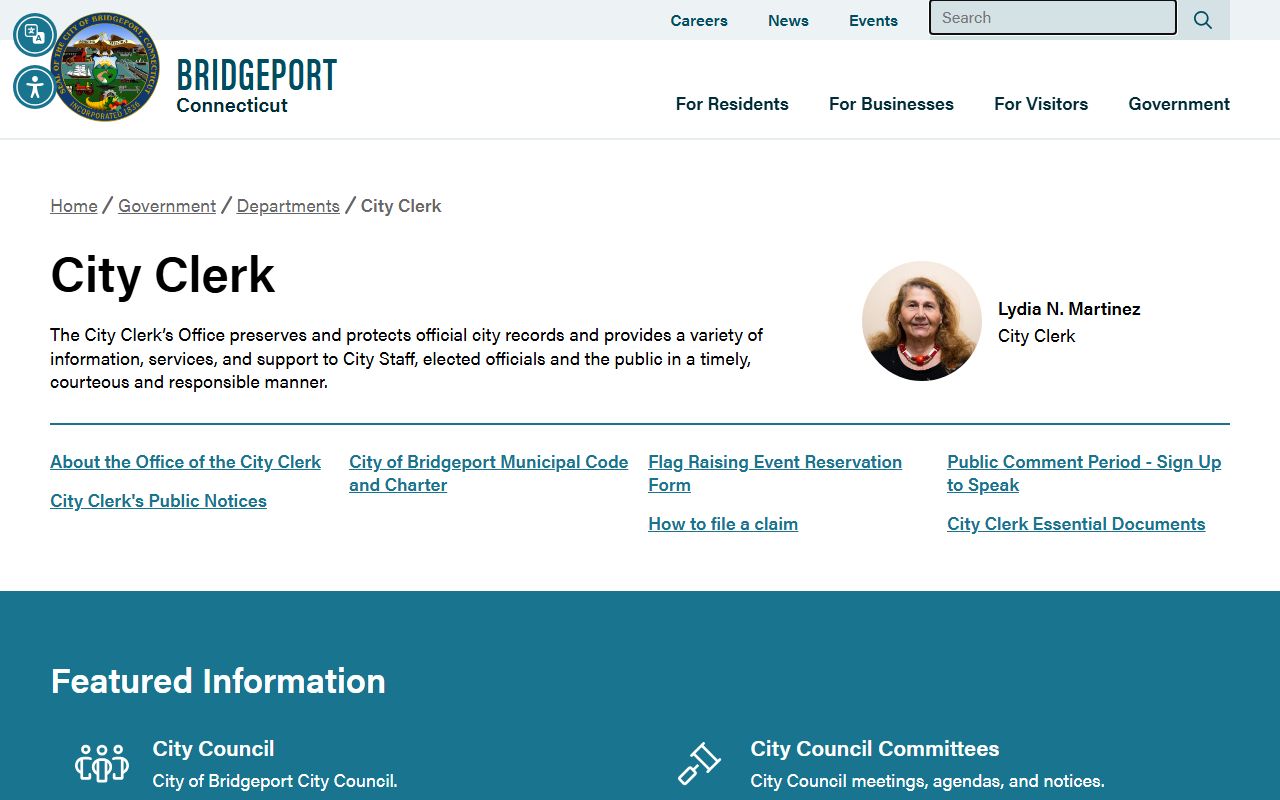This screenshot has height=800, width=1280.
Task: Go to Government breadcrumb link
Action: 167,206
